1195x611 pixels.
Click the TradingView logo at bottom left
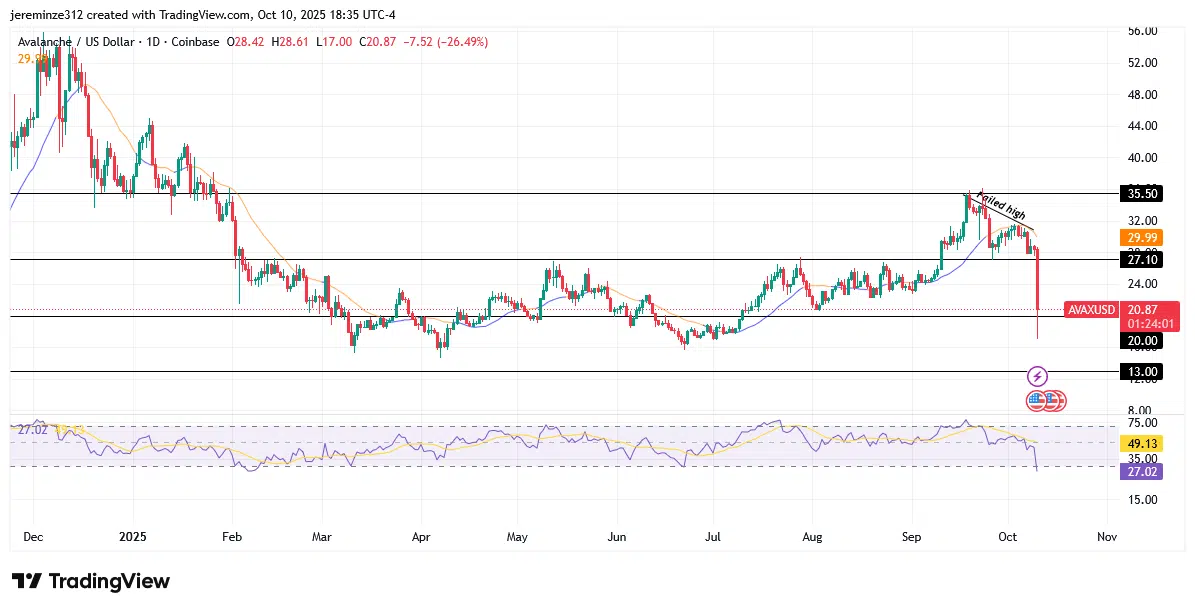tap(91, 581)
